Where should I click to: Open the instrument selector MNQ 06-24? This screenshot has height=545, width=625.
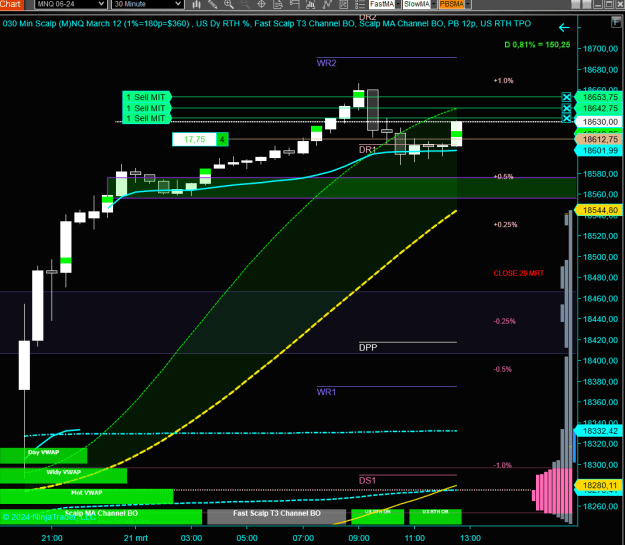pos(71,4)
